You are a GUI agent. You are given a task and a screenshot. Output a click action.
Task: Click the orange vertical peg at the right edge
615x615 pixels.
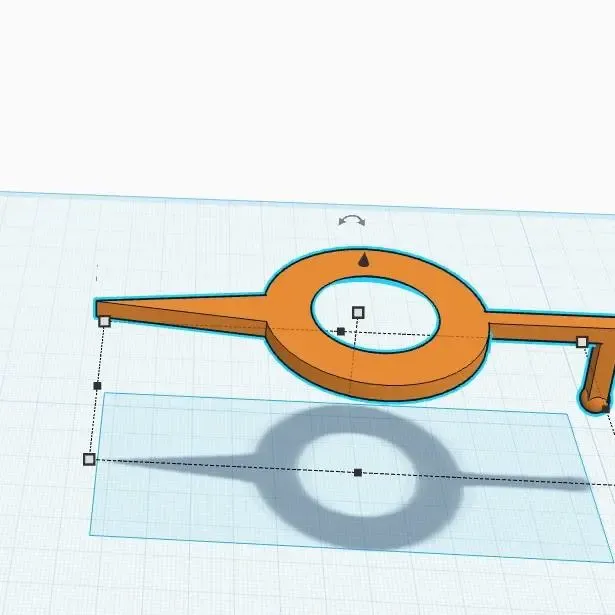tap(597, 377)
